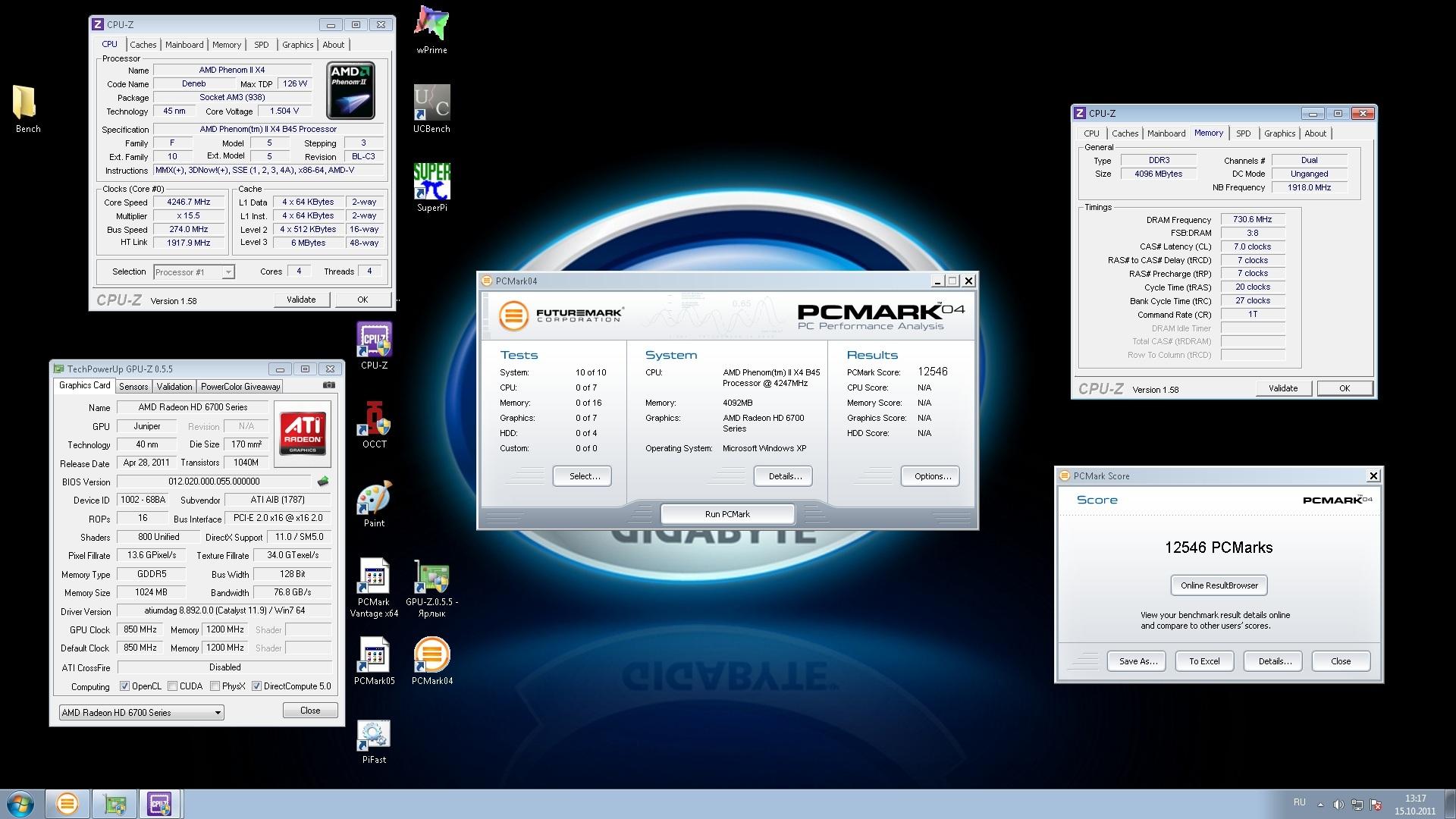Click the Close button in GPU-Z

pos(311,711)
